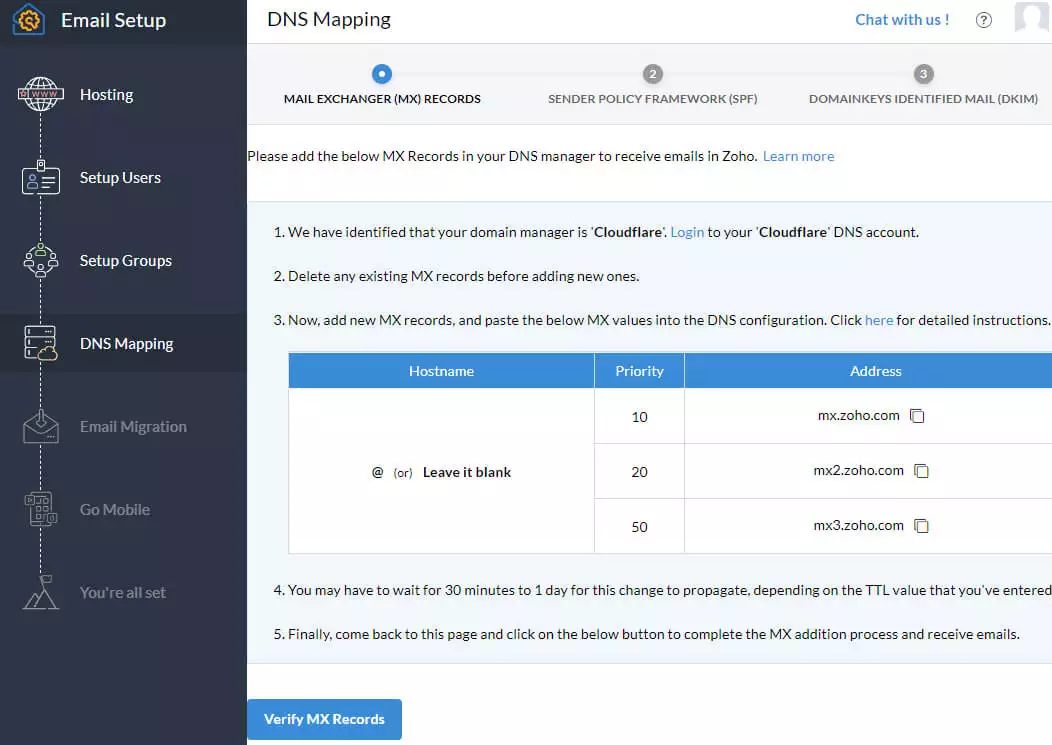Go to Sender Policy Framework step 2
Image resolution: width=1052 pixels, height=745 pixels.
pos(652,75)
